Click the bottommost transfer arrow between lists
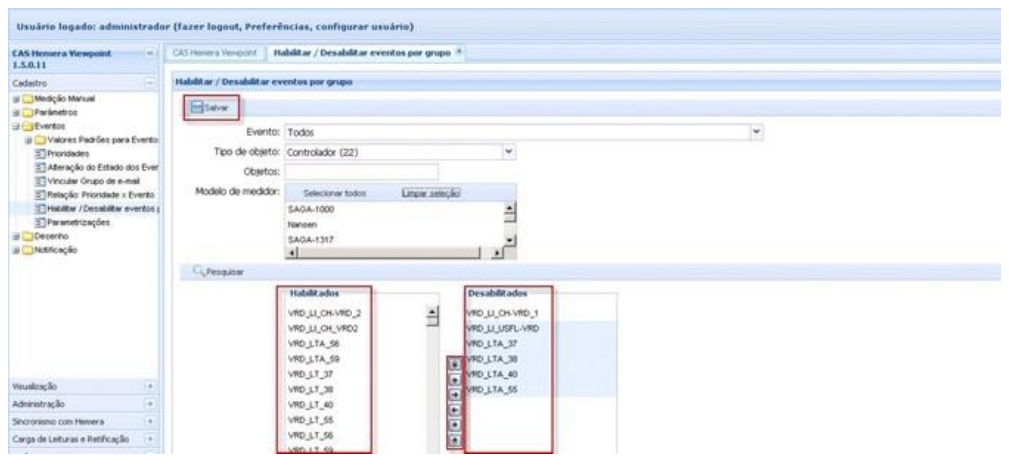 pyautogui.click(x=456, y=437)
